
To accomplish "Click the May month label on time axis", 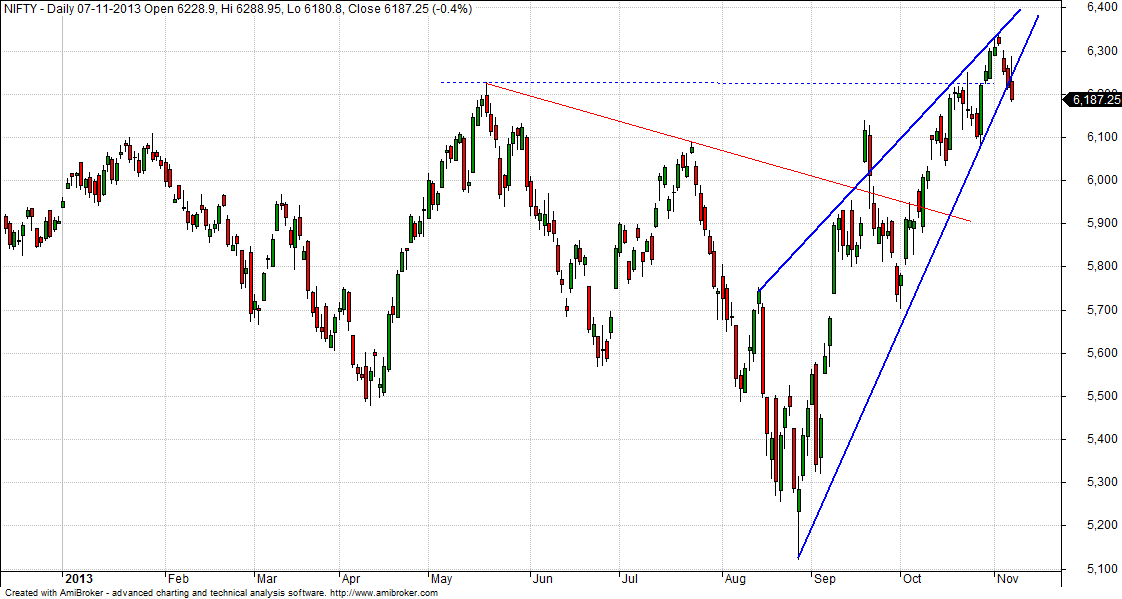I will pos(441,579).
